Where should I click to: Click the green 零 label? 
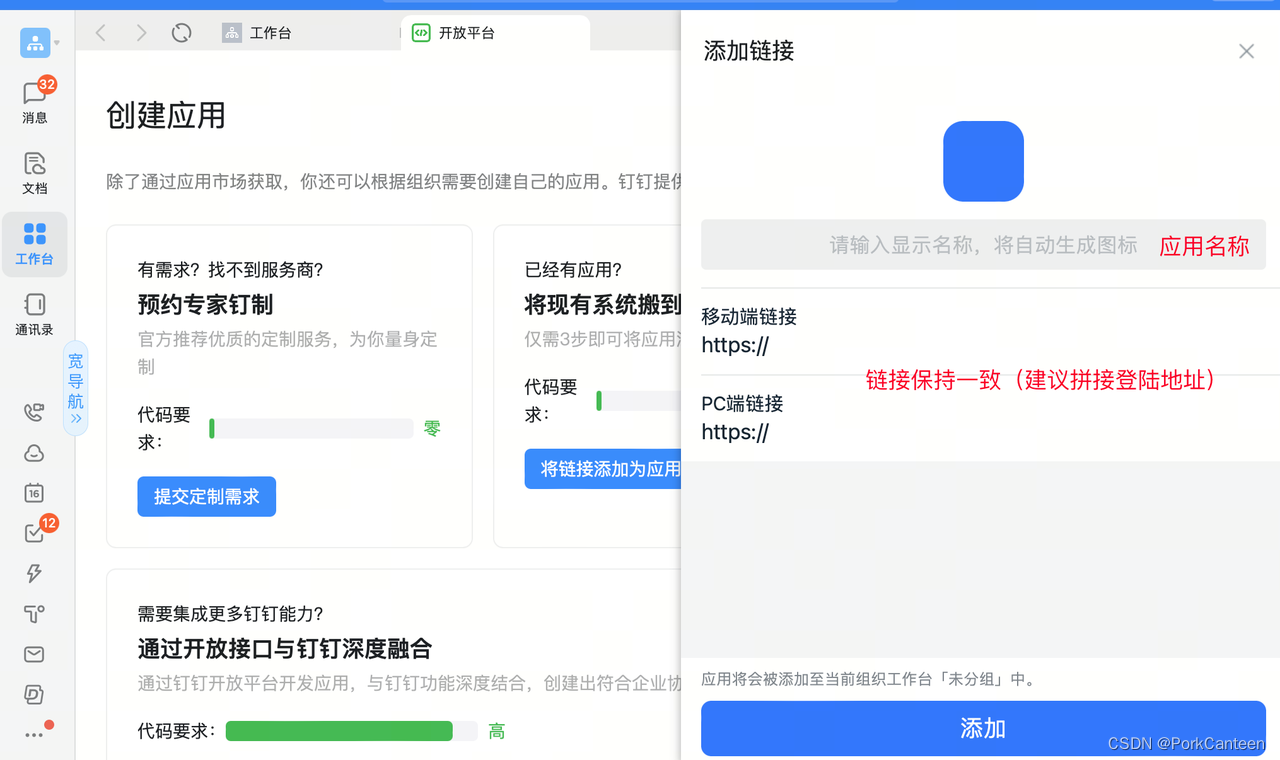point(432,429)
